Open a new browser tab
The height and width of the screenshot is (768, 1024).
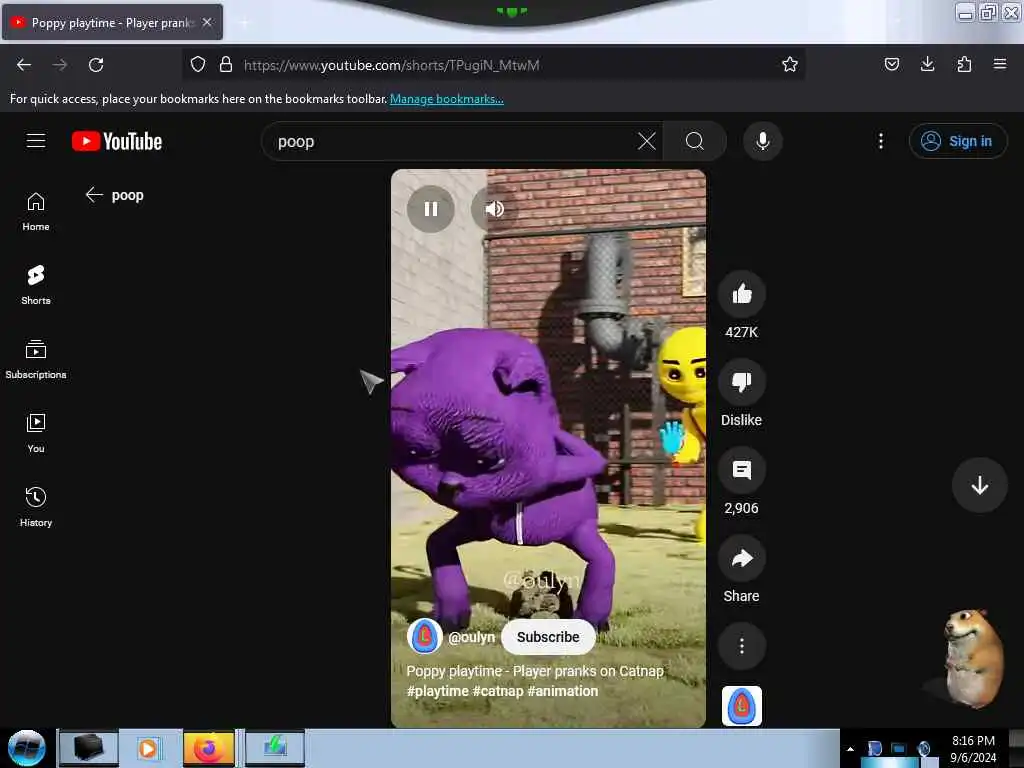click(x=244, y=23)
